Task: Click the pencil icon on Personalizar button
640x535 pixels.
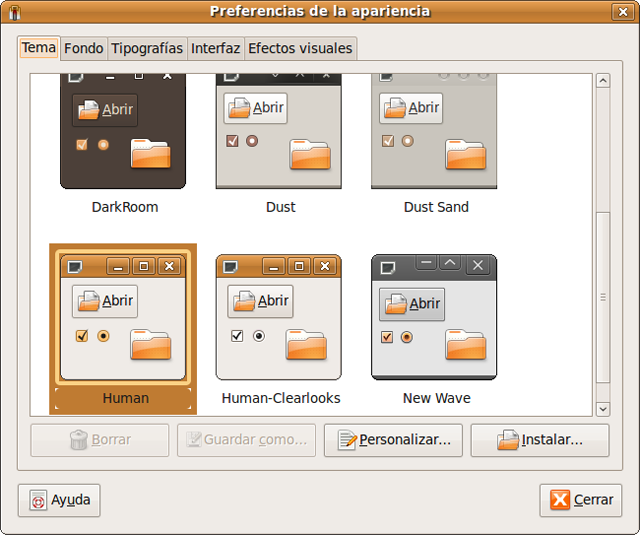Action: point(347,440)
